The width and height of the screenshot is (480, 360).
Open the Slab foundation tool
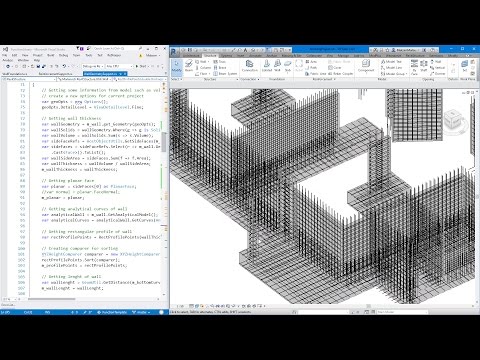(288, 66)
